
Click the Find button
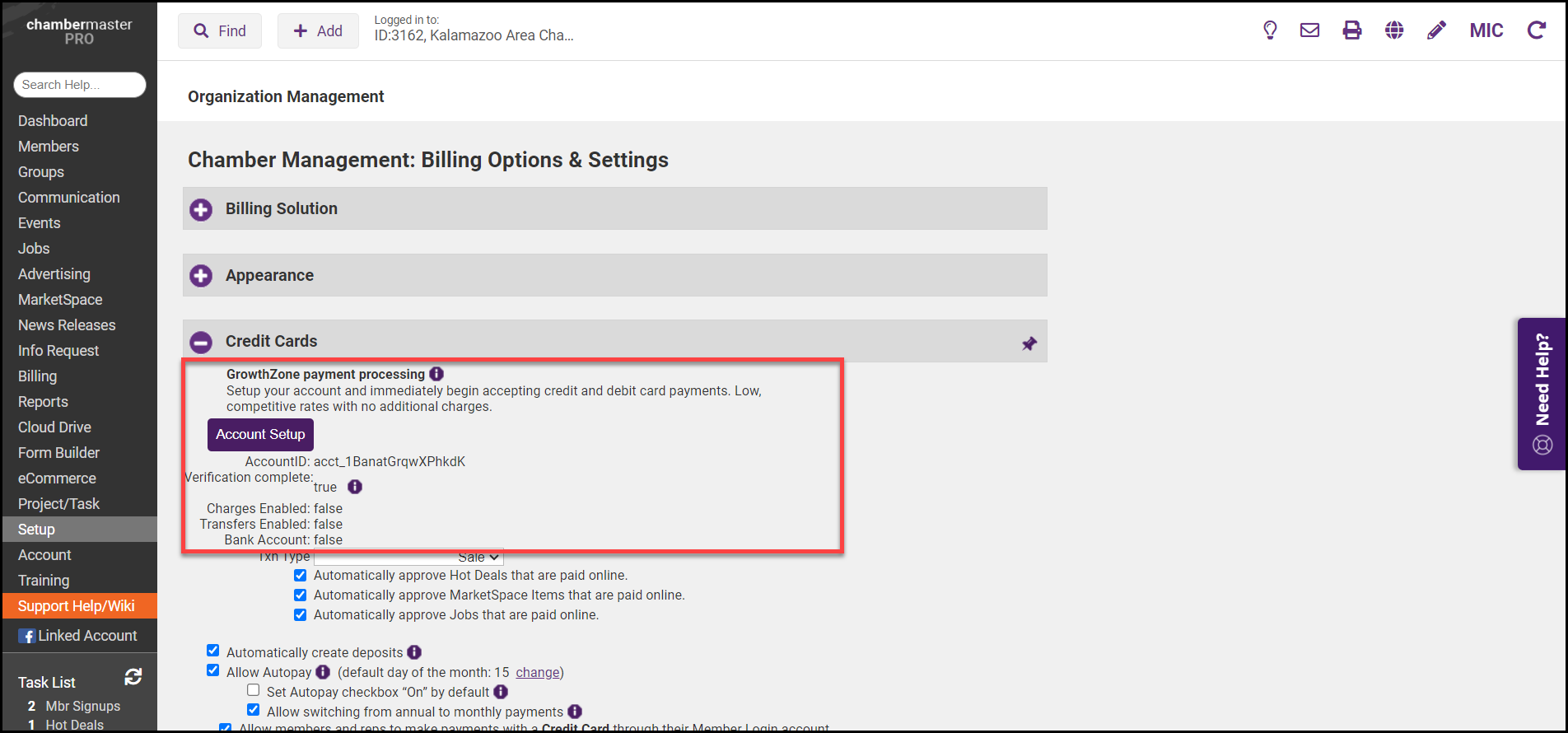point(220,31)
